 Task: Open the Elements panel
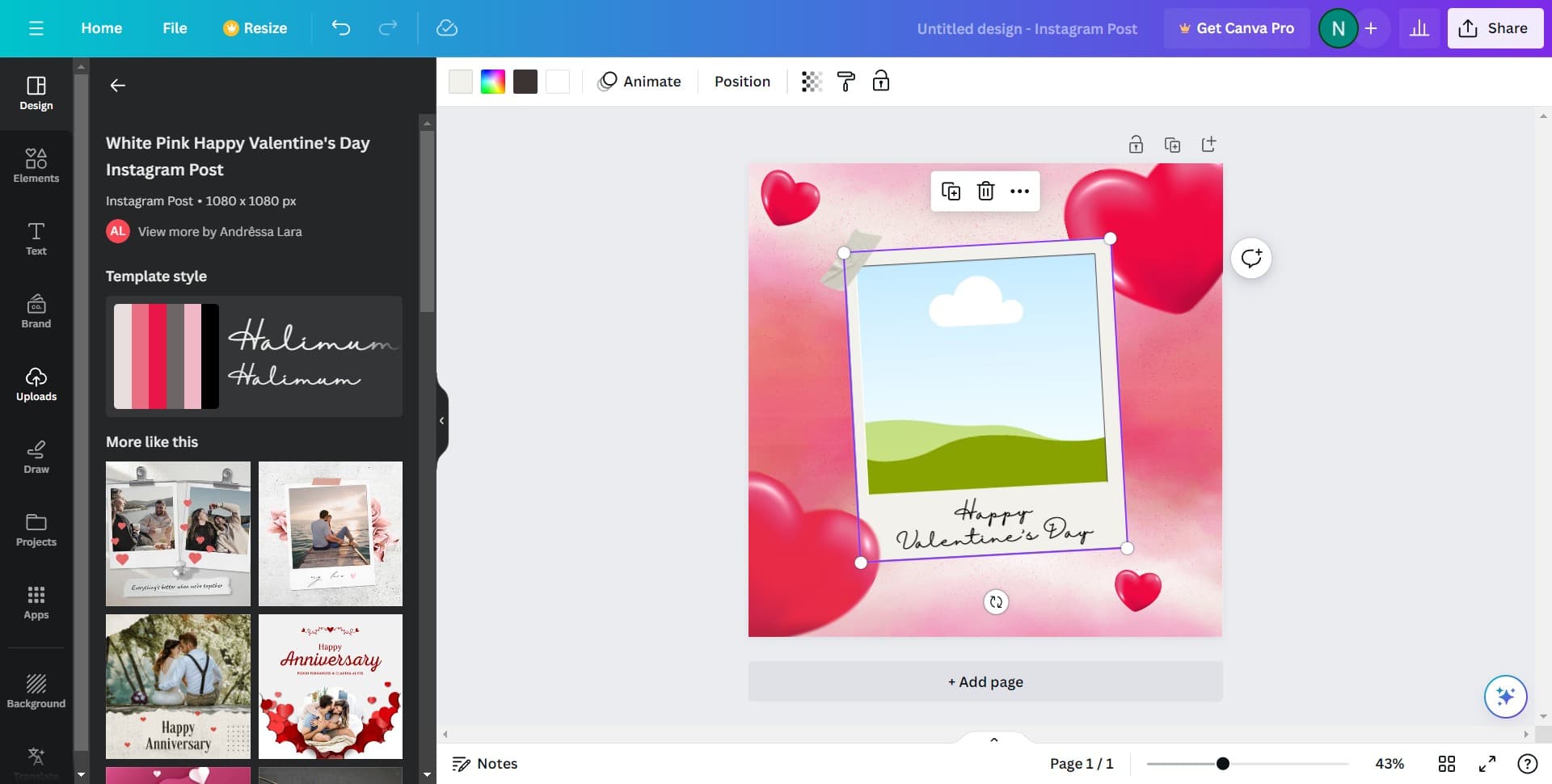point(36,166)
